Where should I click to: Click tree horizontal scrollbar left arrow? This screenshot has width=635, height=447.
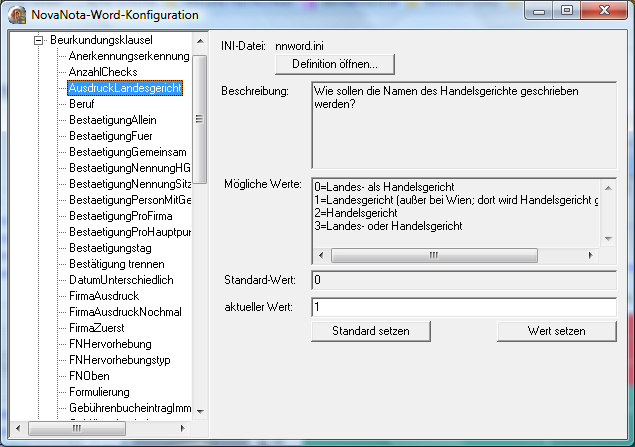point(18,428)
